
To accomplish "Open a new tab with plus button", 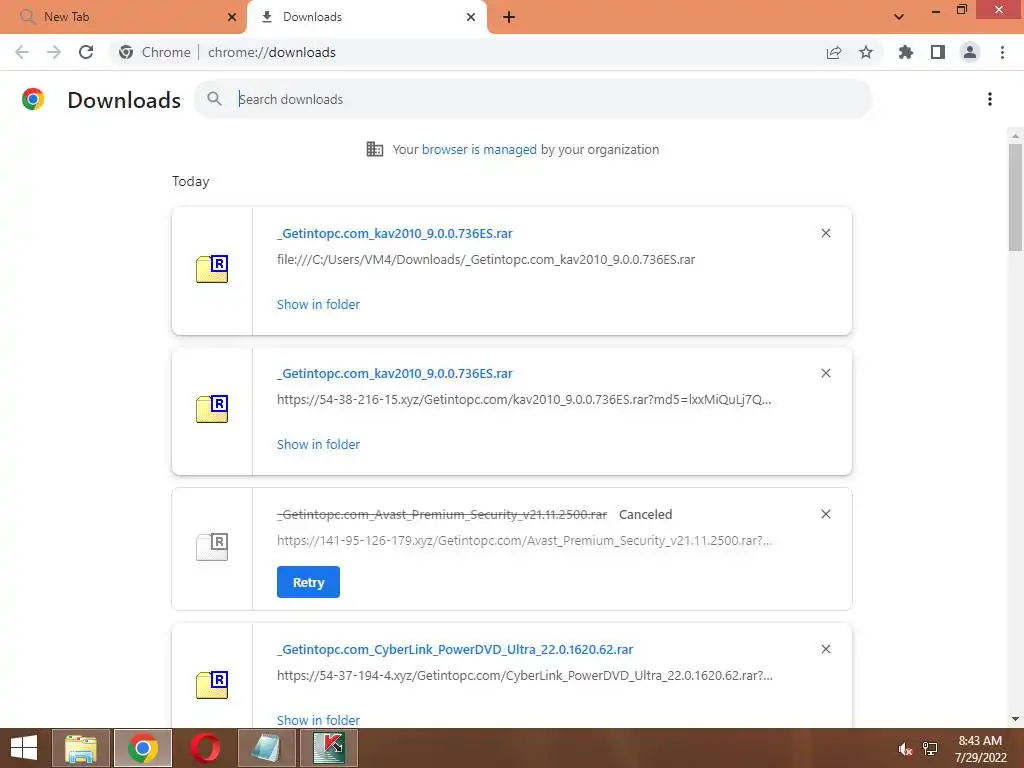I will [509, 17].
